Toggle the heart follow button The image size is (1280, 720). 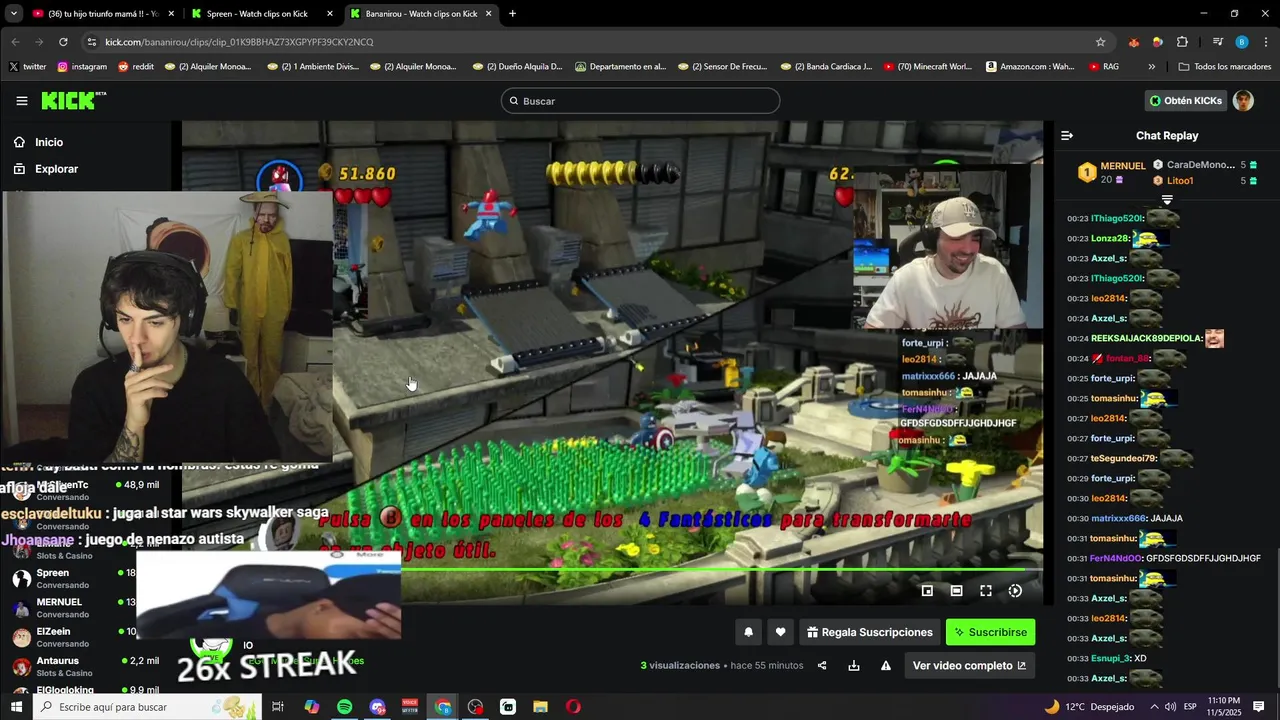coord(780,632)
